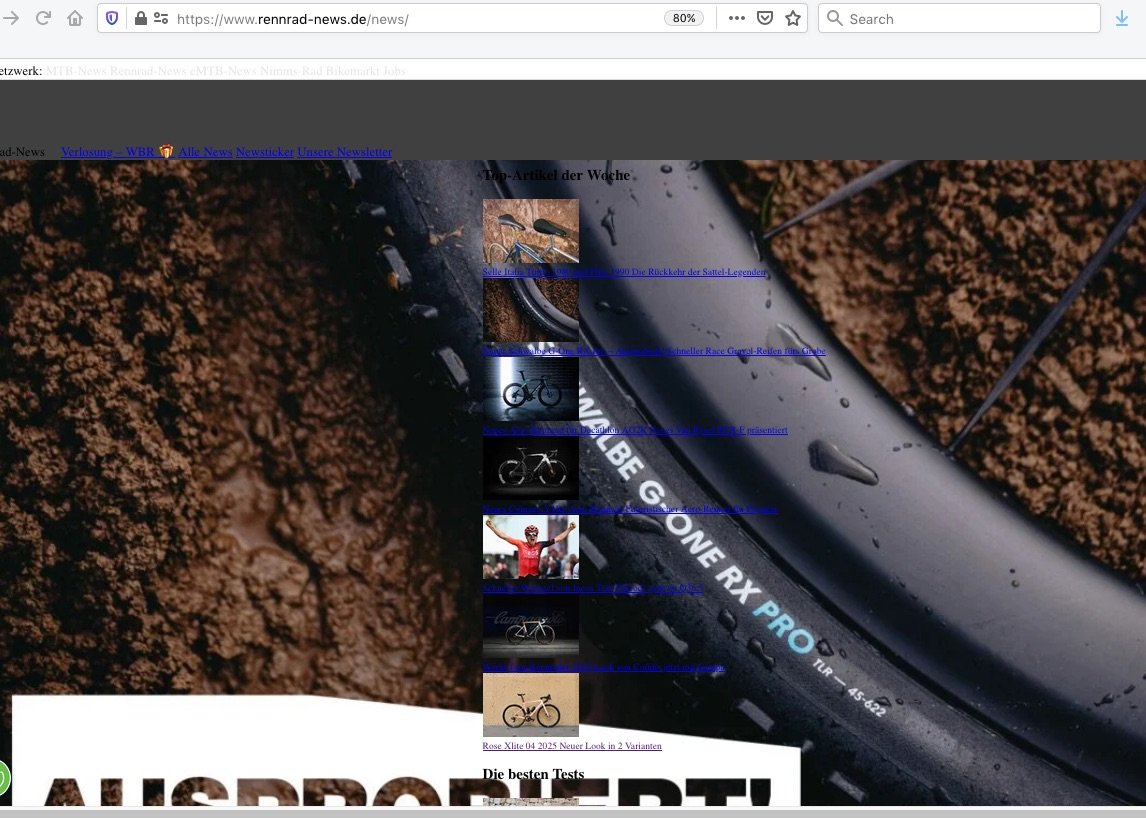
Task: Open the Newsticker navigation link
Action: click(265, 152)
